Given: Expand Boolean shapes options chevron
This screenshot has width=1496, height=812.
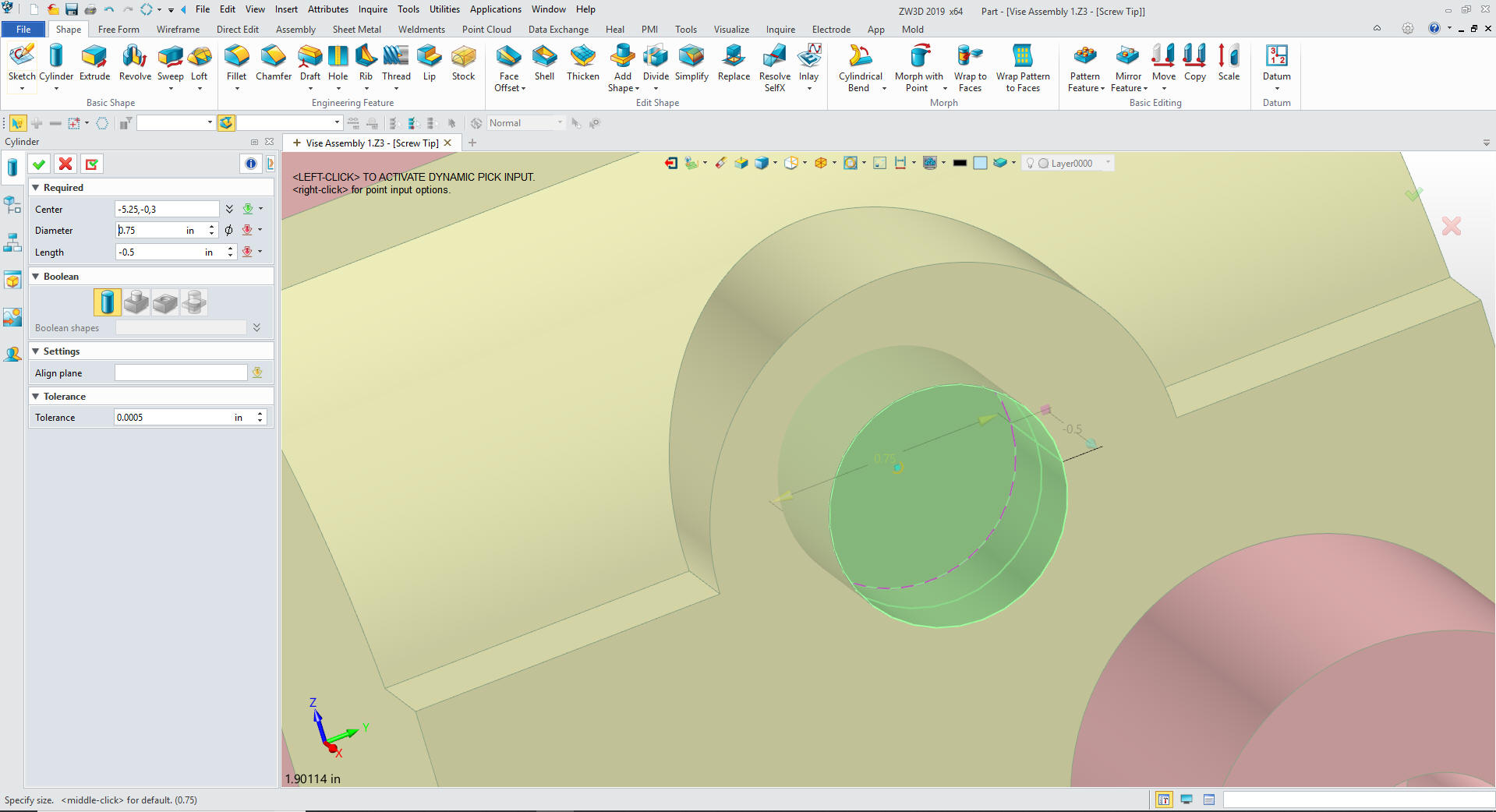Looking at the screenshot, I should [256, 328].
